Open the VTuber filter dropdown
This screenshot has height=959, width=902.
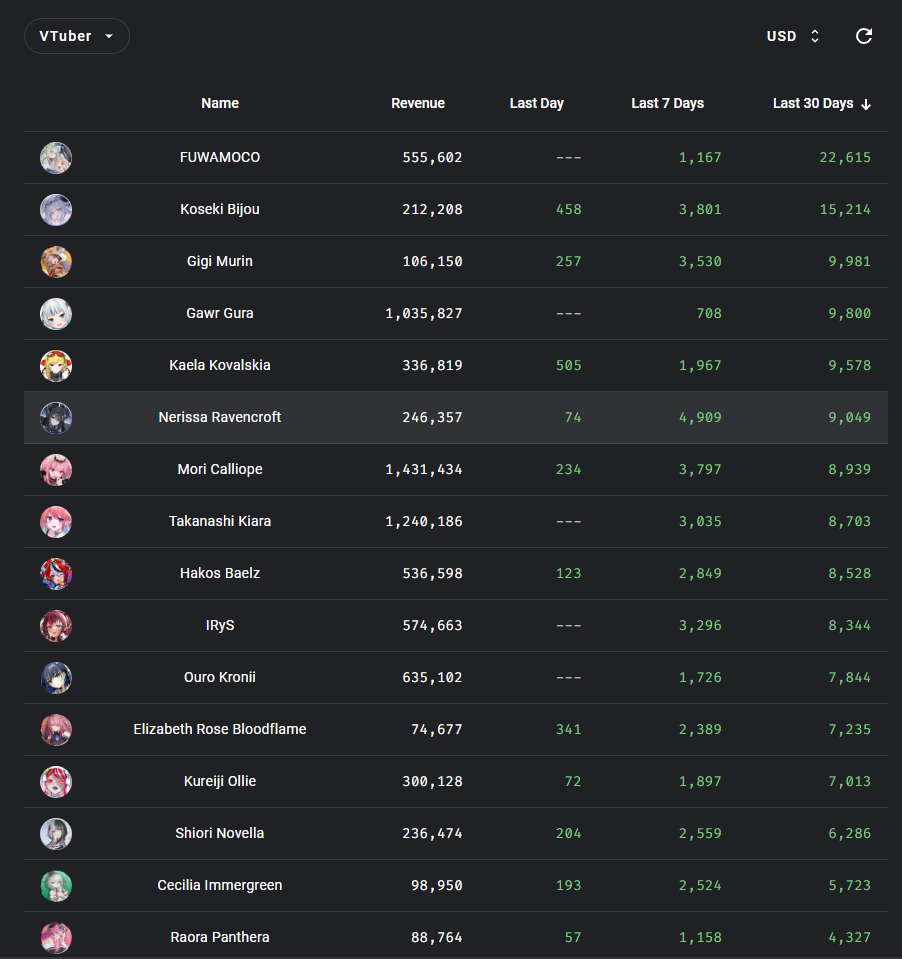(x=77, y=36)
